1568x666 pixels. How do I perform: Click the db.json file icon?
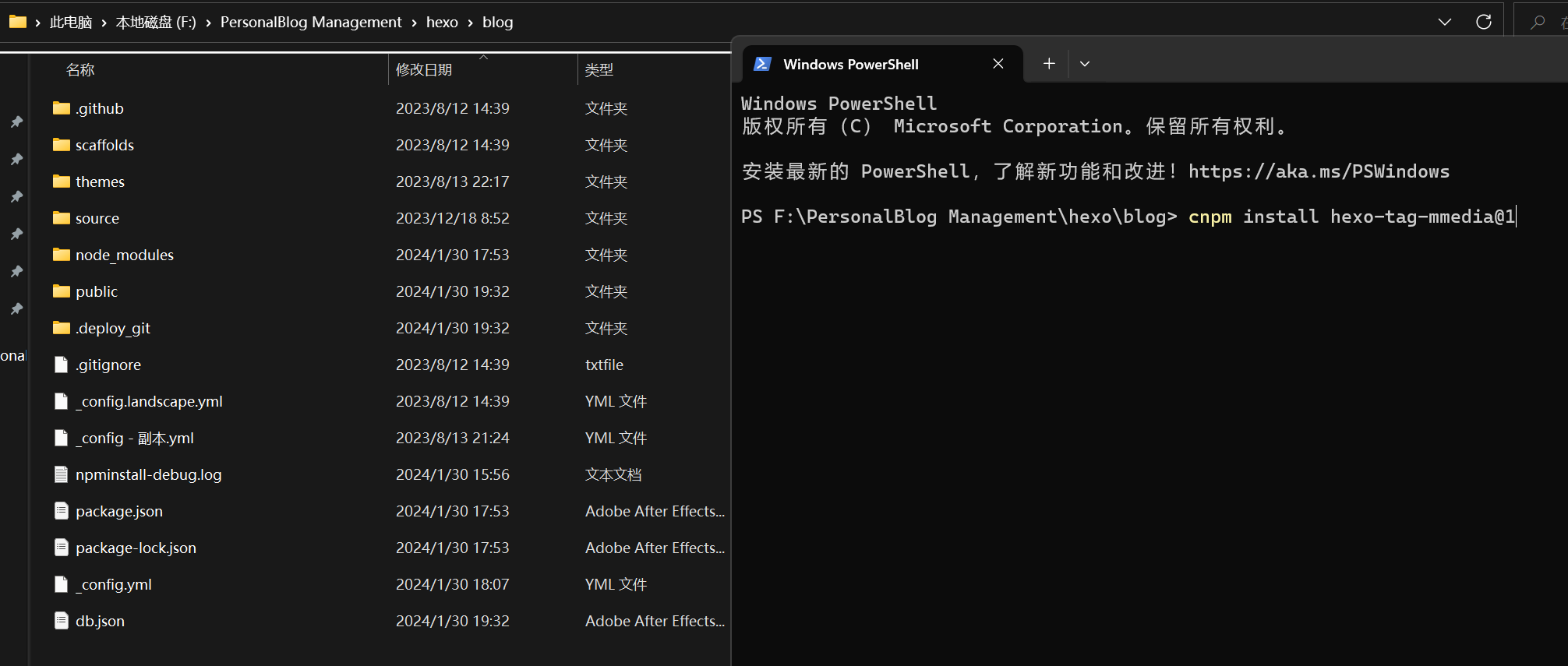[62, 621]
